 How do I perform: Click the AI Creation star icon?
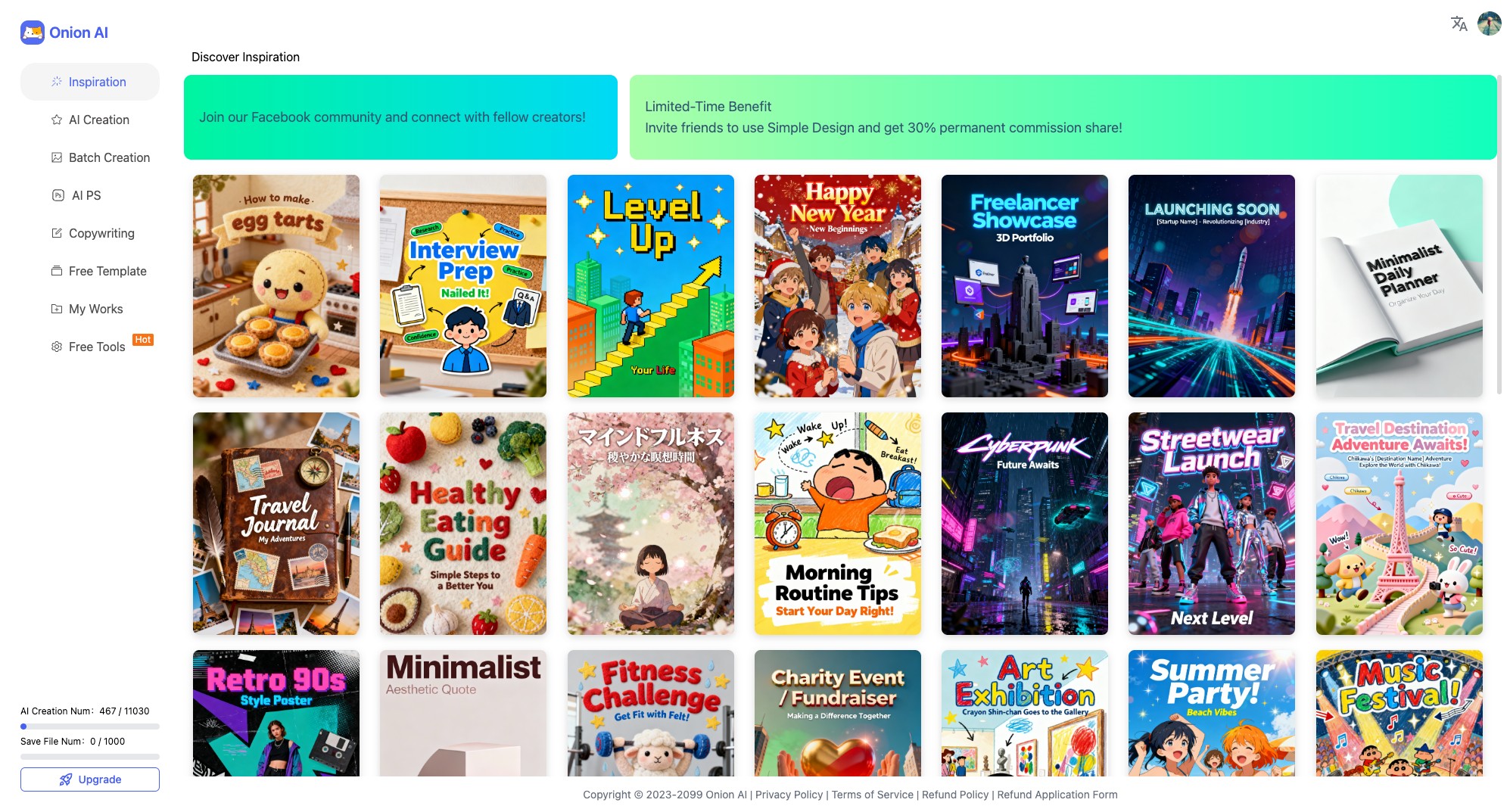(57, 120)
